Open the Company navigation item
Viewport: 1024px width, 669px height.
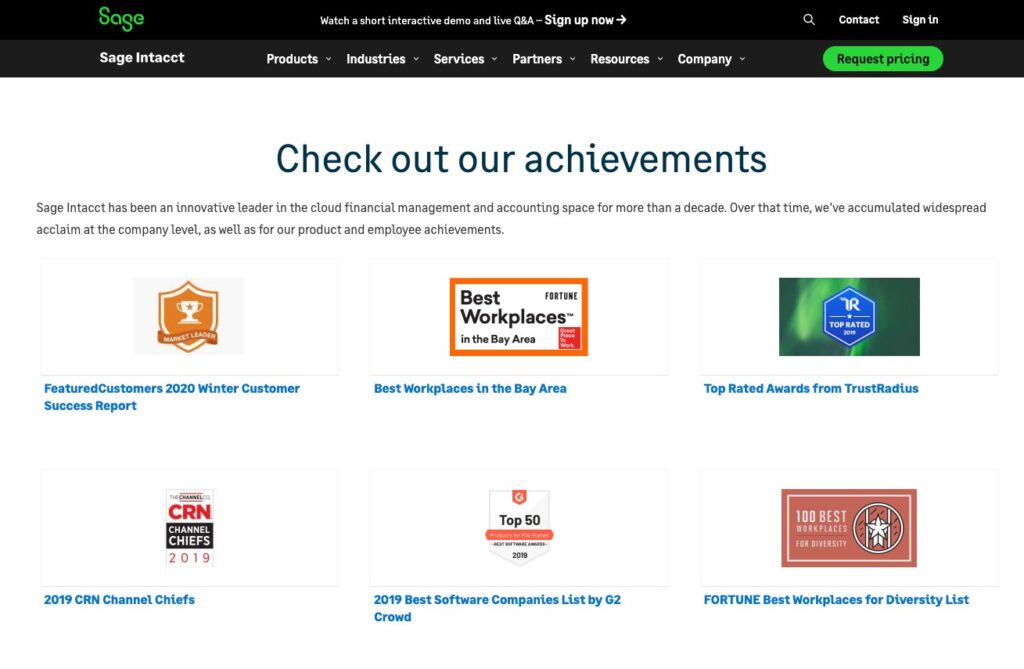point(705,59)
